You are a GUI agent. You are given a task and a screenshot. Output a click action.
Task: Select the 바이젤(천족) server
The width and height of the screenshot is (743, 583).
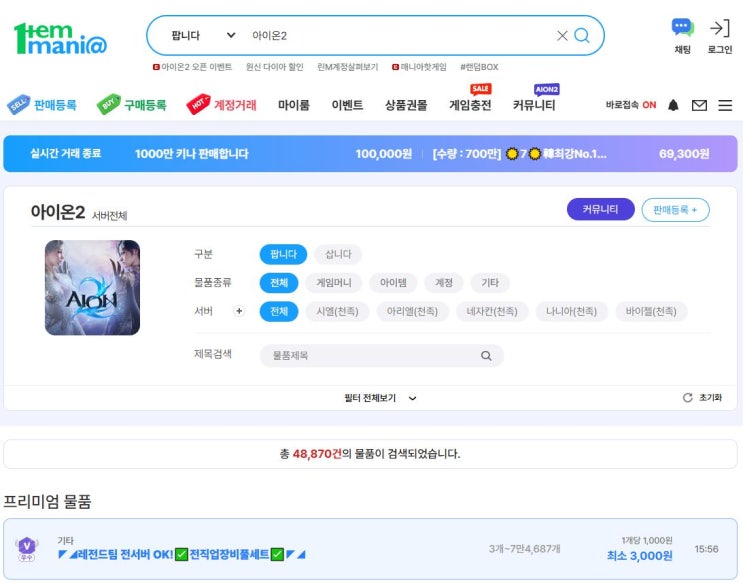(x=651, y=311)
